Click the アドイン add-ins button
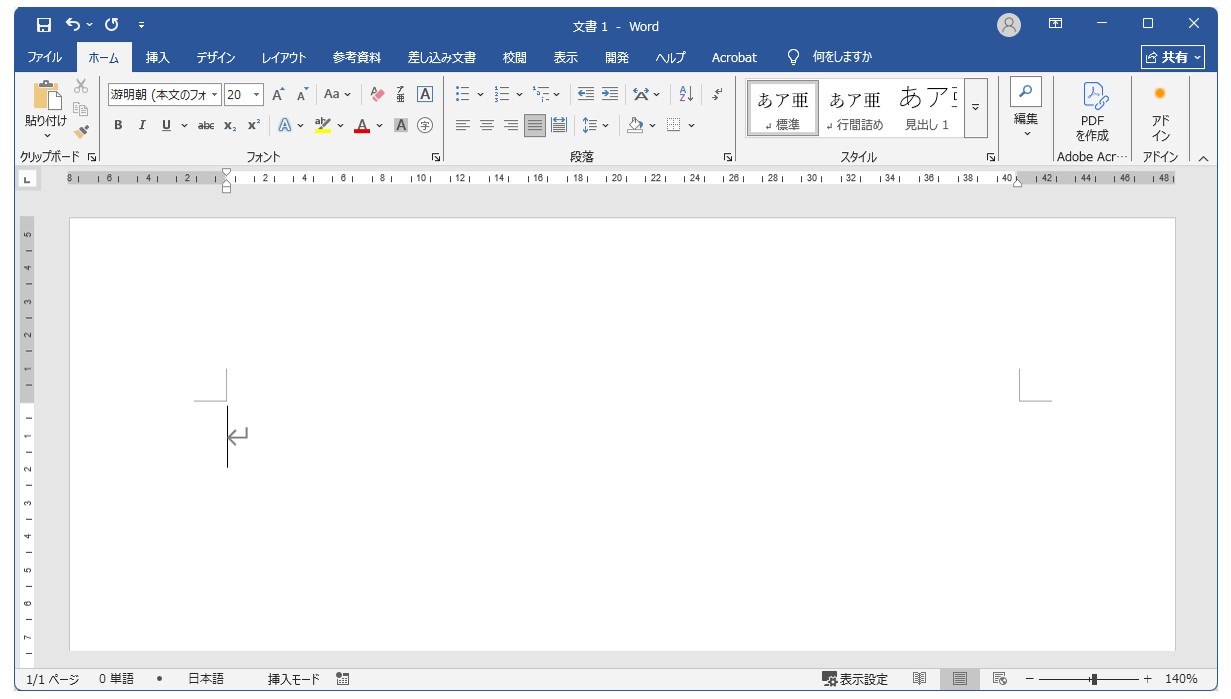This screenshot has height=699, width=1231. coord(1160,113)
